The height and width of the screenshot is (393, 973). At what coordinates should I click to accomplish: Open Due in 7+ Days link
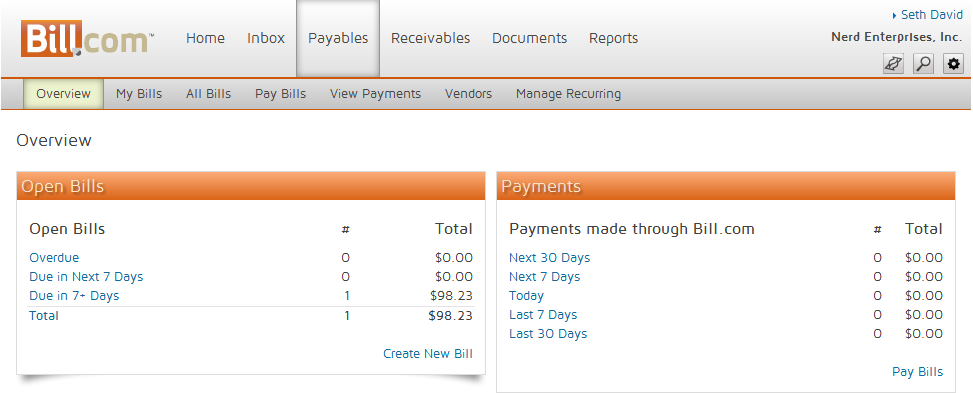click(74, 296)
